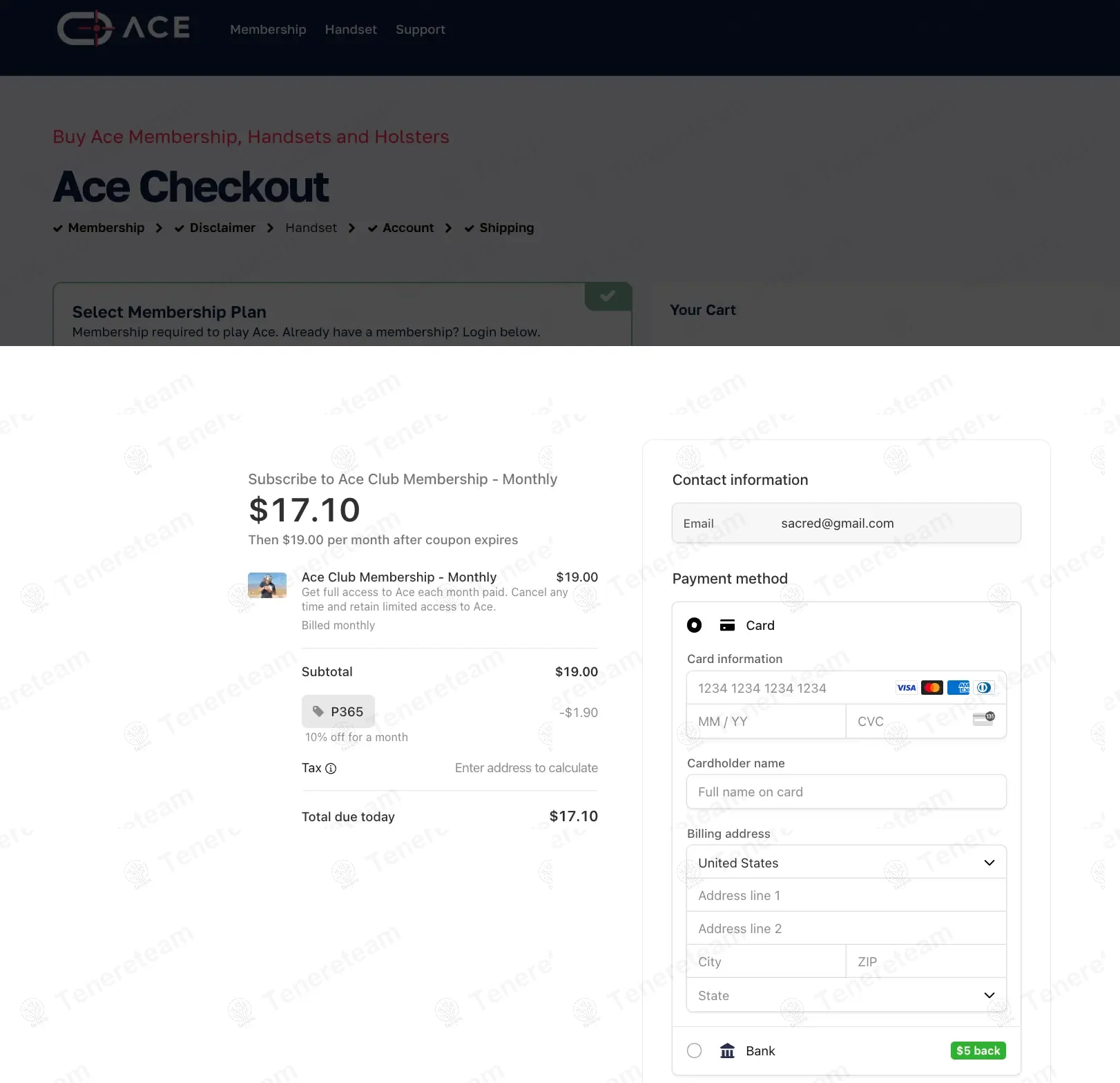Screen dimensions: 1120x1083
Task: Select the Bank payment radio button
Action: pos(694,1051)
